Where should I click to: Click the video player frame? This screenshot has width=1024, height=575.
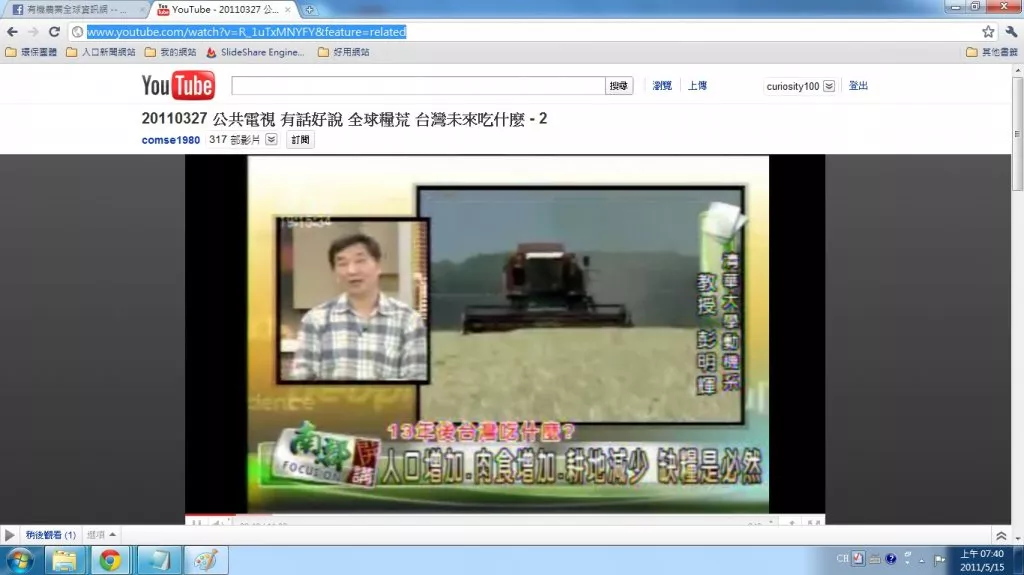pyautogui.click(x=505, y=335)
